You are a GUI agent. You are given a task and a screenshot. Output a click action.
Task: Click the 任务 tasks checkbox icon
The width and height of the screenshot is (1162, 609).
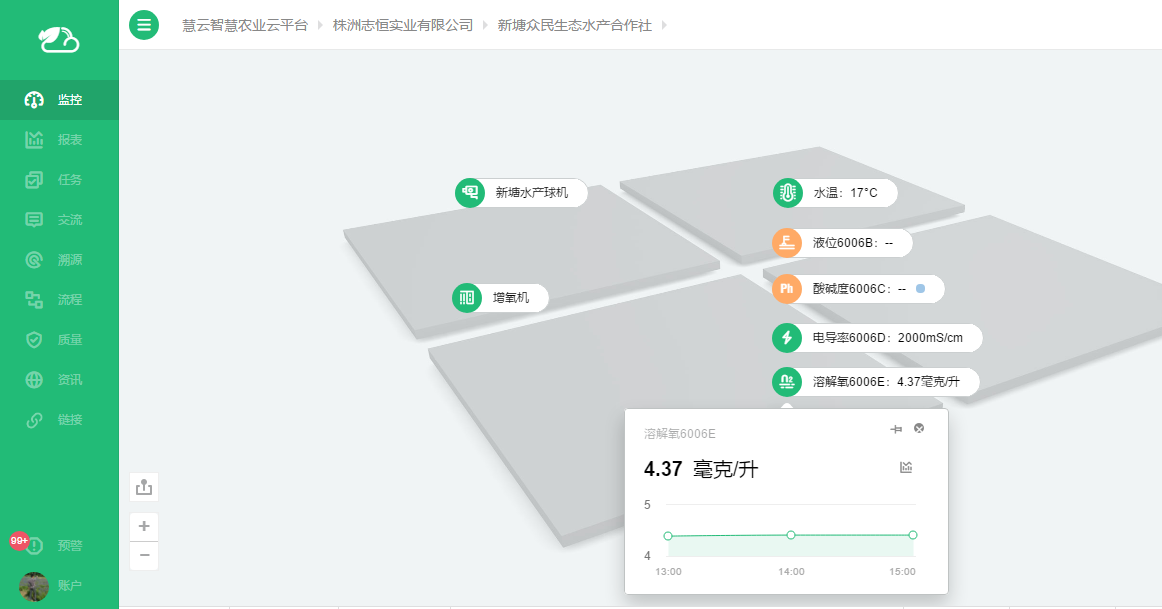[x=34, y=180]
